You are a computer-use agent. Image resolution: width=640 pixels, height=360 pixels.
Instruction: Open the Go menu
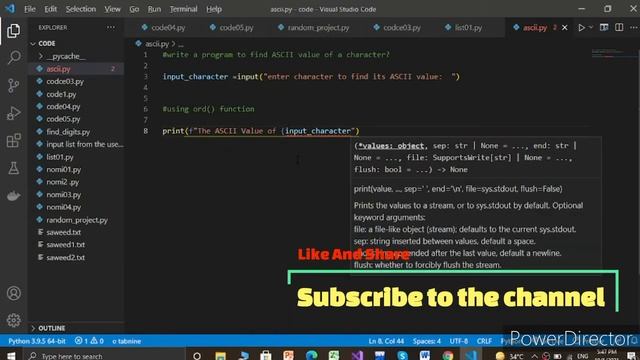(x=134, y=9)
